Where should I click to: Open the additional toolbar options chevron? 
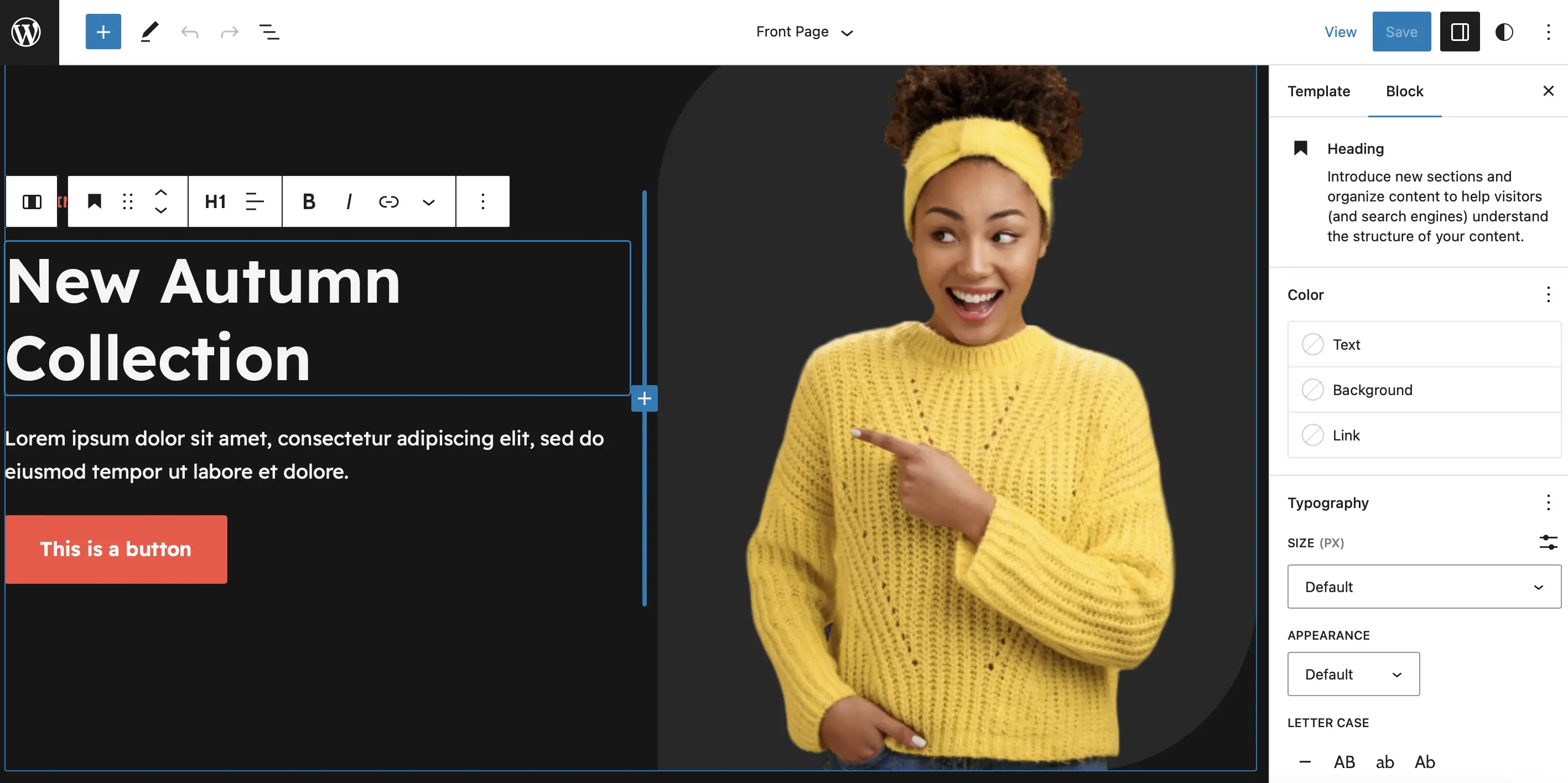point(428,201)
